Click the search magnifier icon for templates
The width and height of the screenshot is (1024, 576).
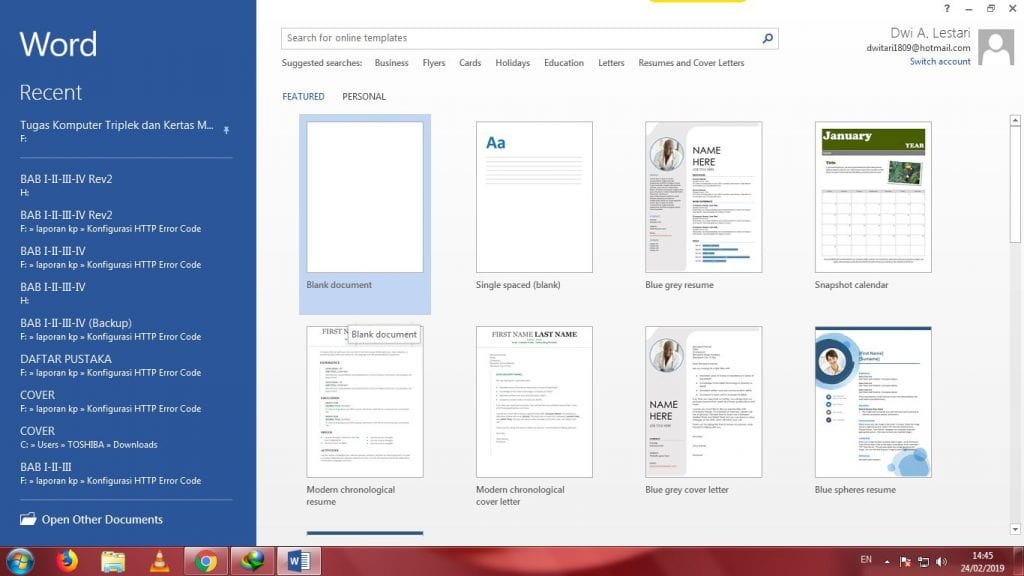coord(767,39)
